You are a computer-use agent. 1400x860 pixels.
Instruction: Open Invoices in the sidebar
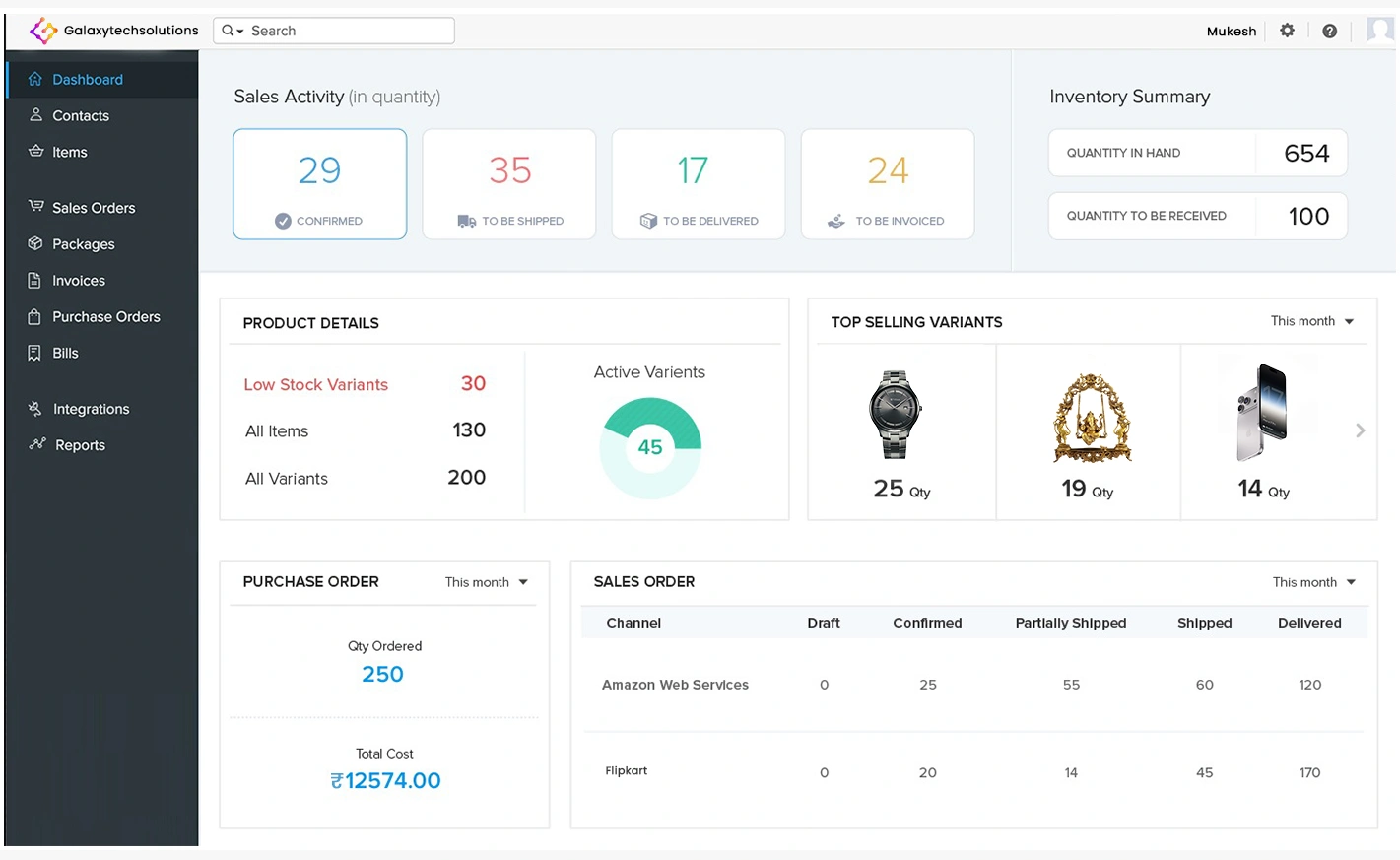(79, 281)
